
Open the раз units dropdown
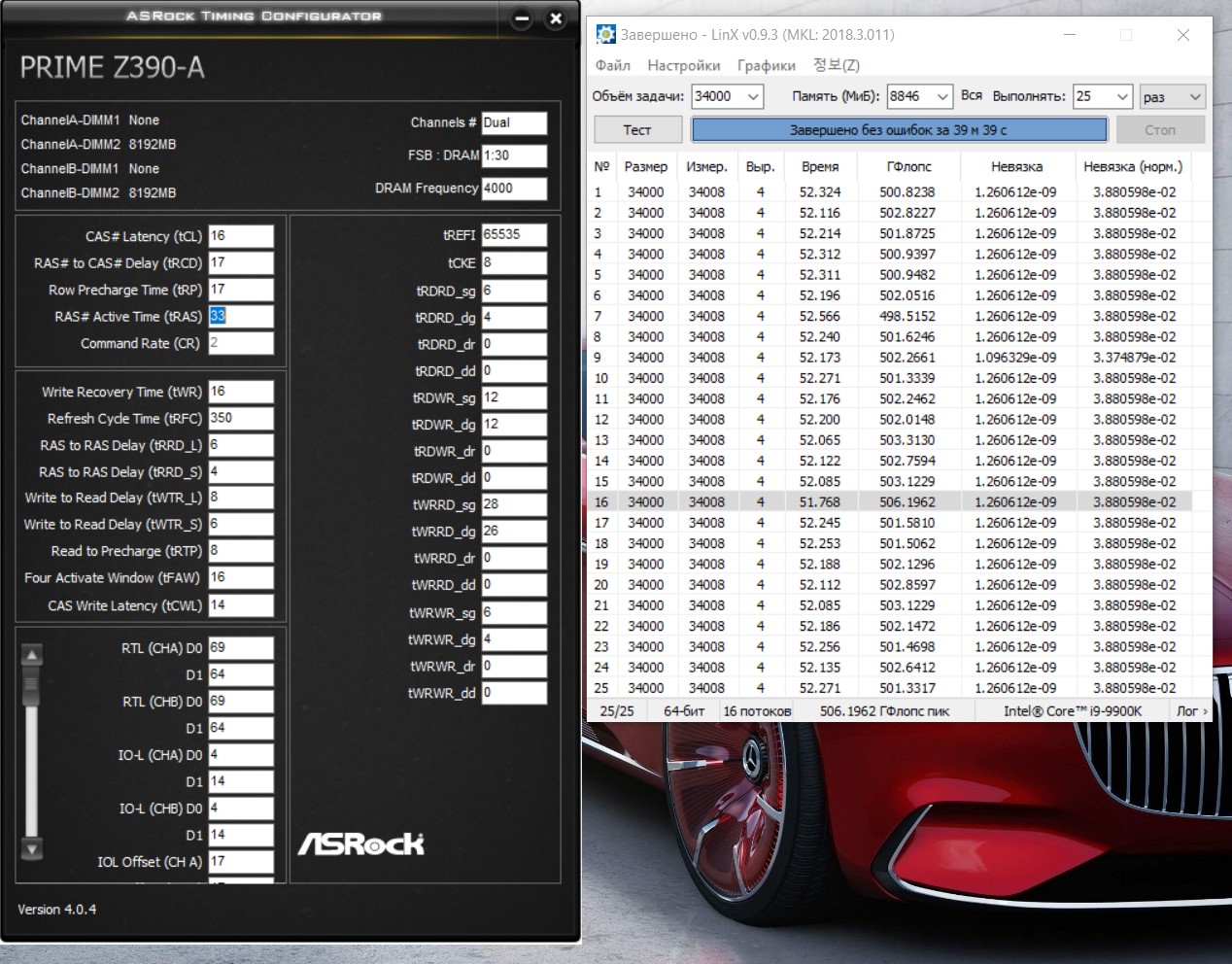[1173, 96]
